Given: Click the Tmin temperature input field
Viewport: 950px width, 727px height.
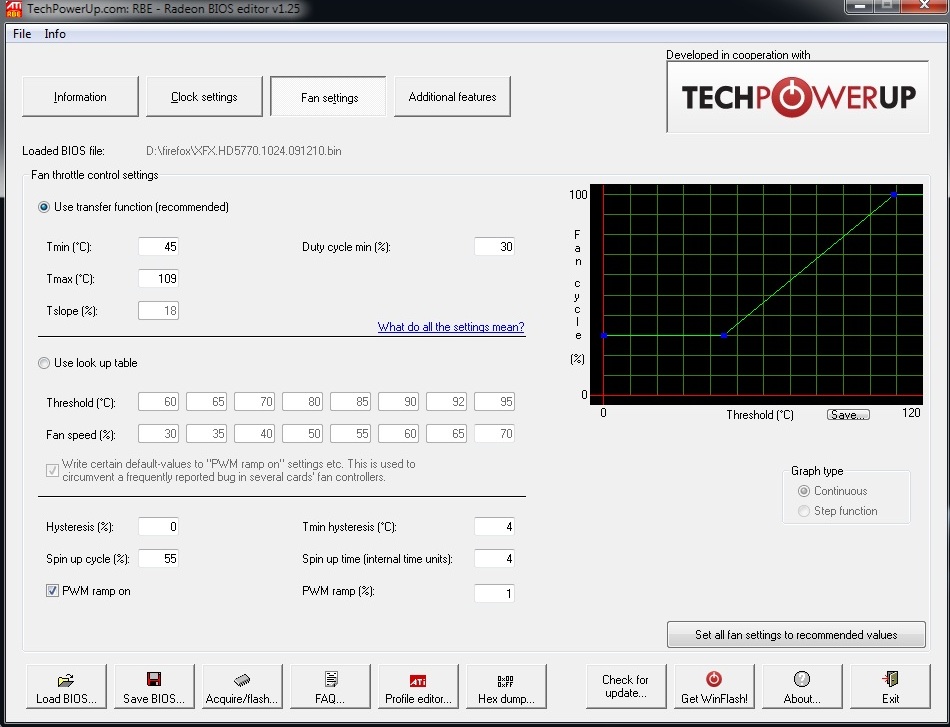Looking at the screenshot, I should (158, 247).
